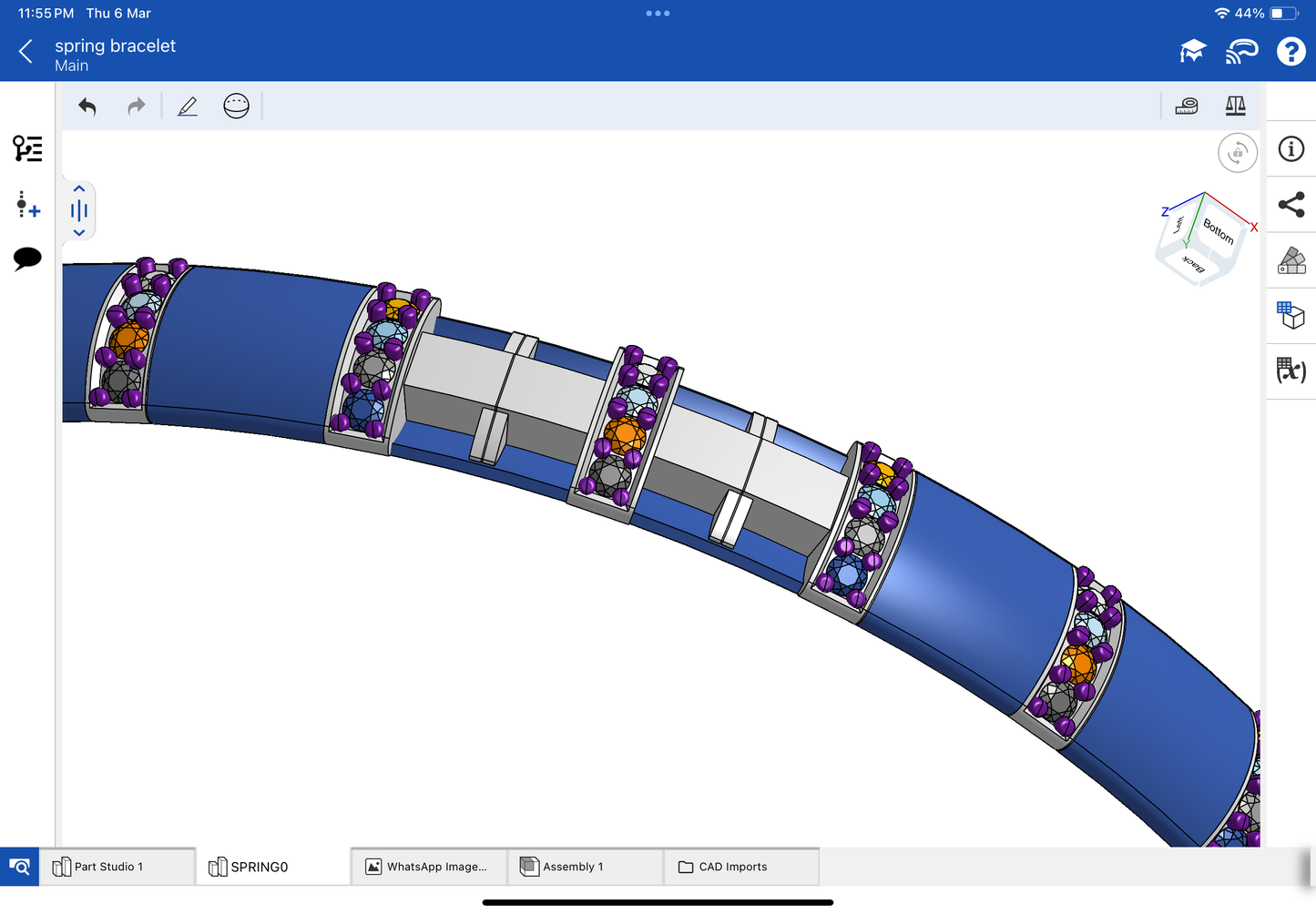Open the document info panel
This screenshot has width=1316, height=914.
coord(1290,149)
